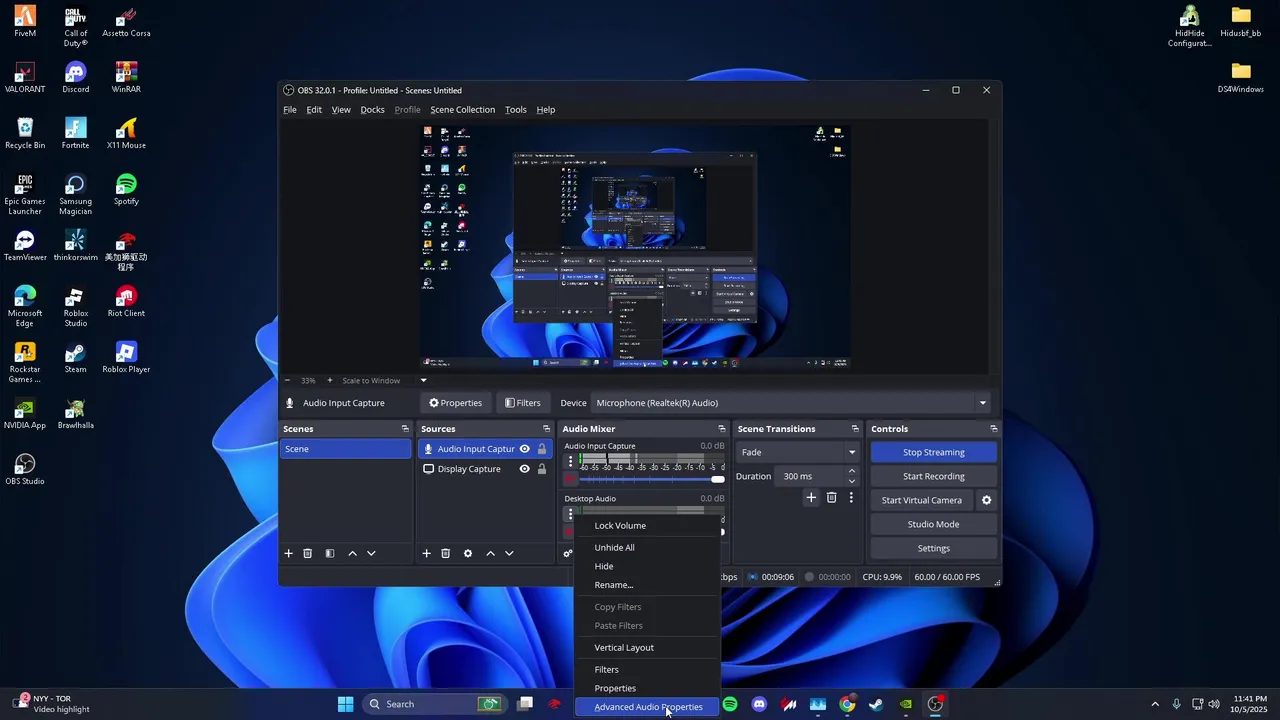Select Scene in the Scenes list
The width and height of the screenshot is (1280, 720).
pos(345,449)
